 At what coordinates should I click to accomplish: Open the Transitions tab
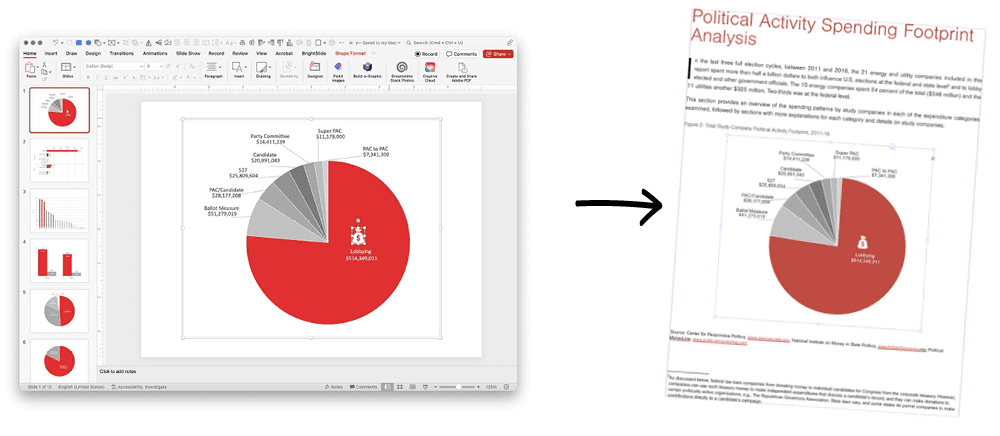coord(121,54)
